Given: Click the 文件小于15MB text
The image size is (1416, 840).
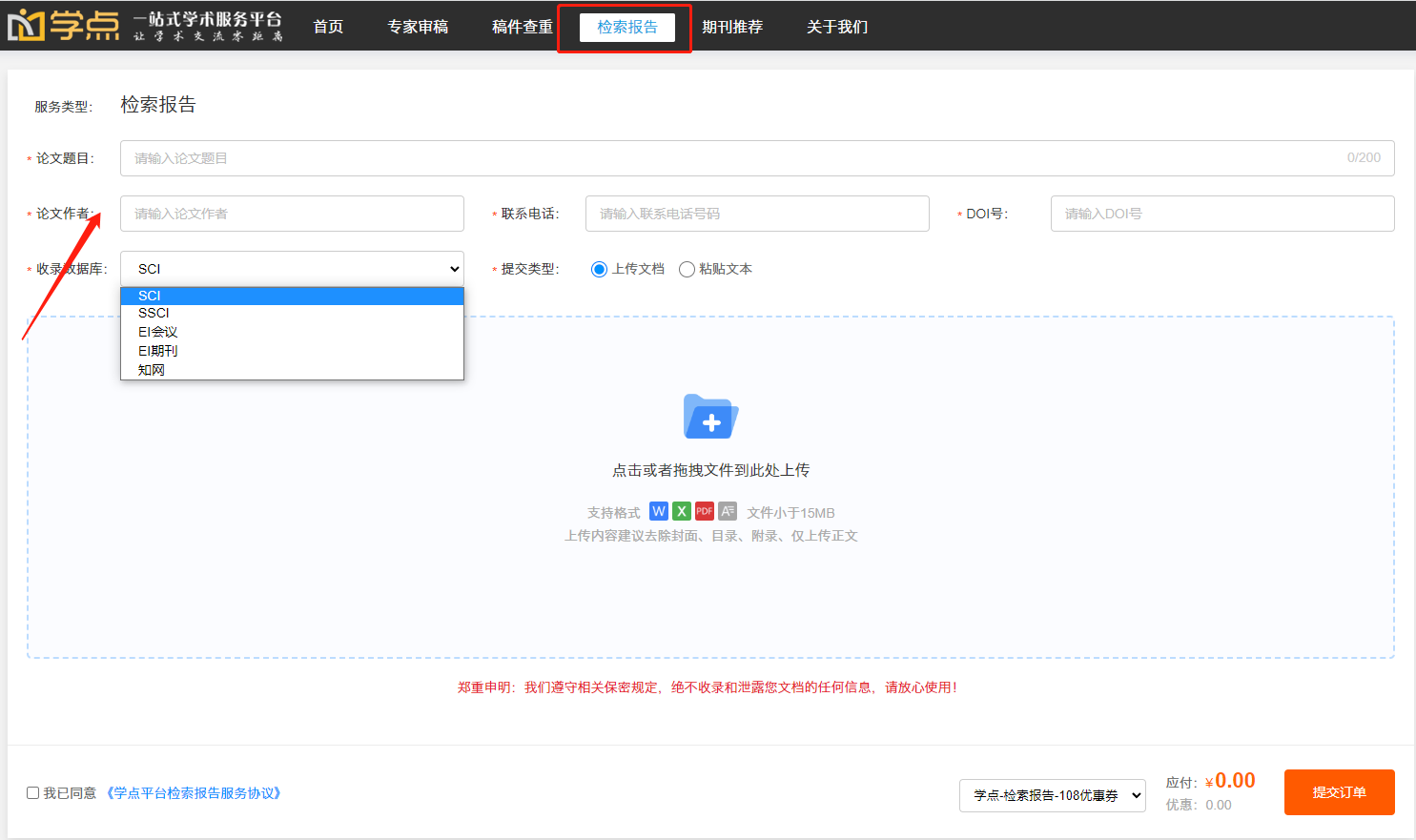Looking at the screenshot, I should [790, 513].
